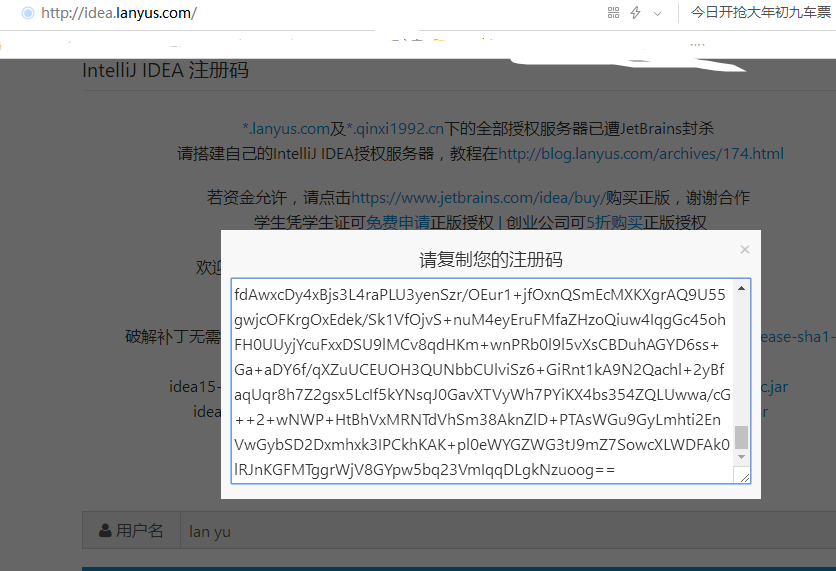Expand the address bar dropdown chevron
The image size is (836, 571).
point(657,14)
